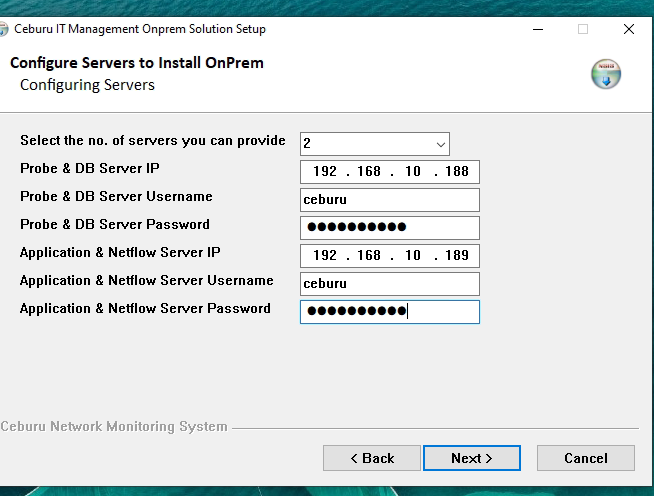Go Back to the previous step

coord(372,458)
